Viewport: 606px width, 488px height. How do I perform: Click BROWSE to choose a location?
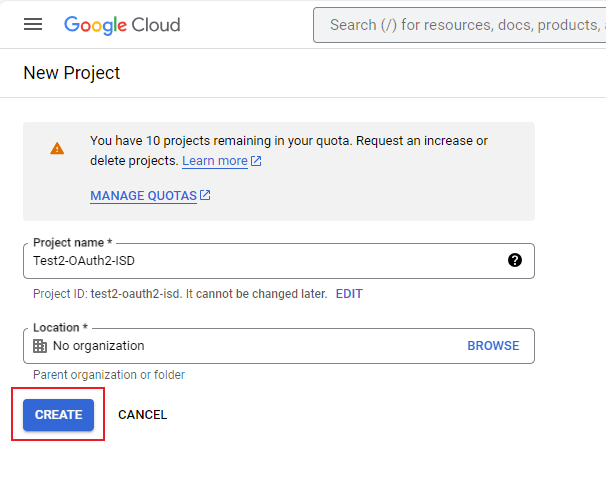pos(493,346)
